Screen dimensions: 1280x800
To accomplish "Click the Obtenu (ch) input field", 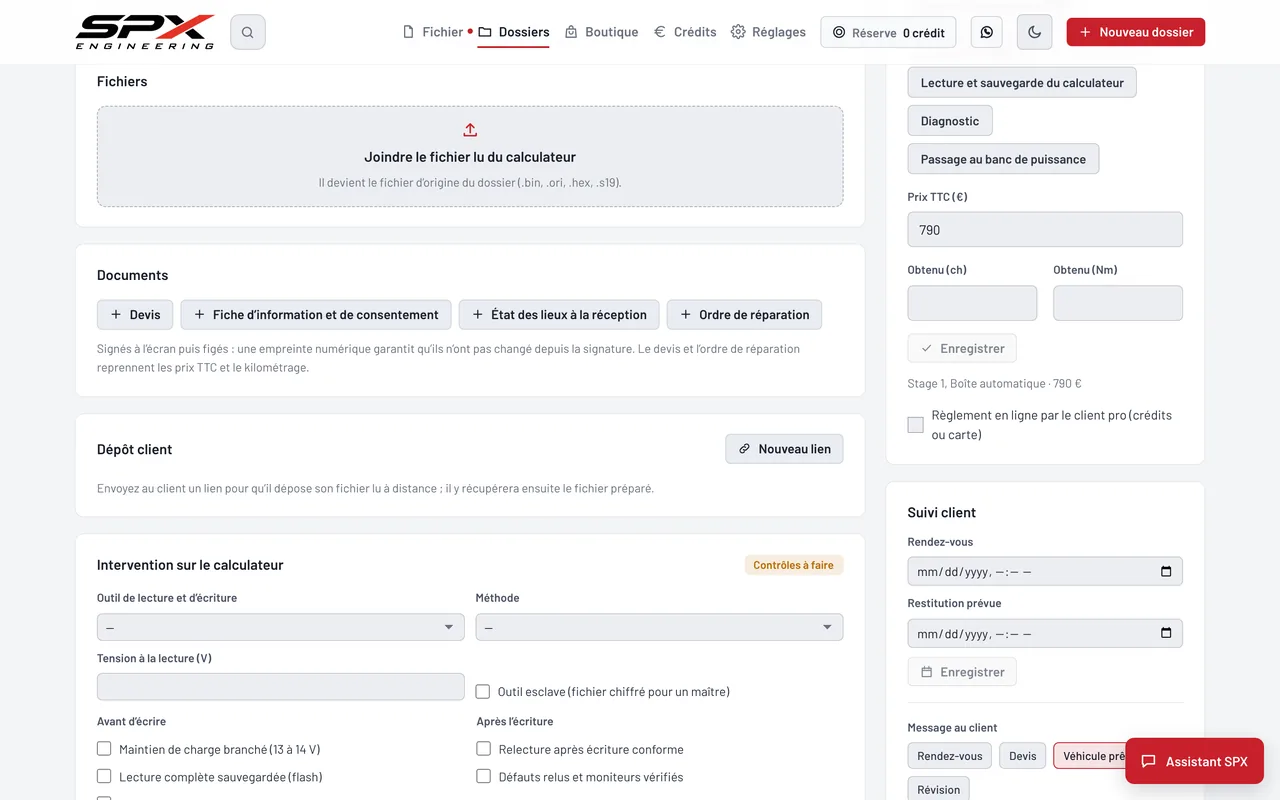I will (972, 303).
